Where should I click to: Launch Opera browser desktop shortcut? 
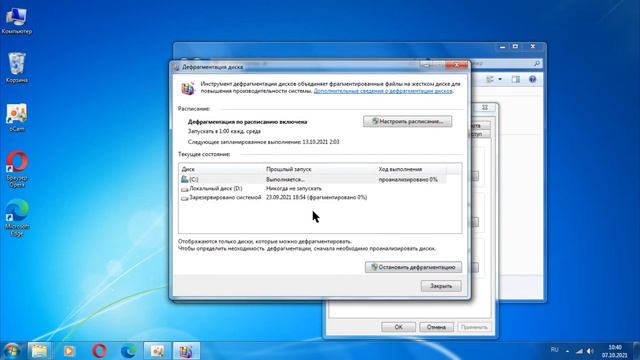click(x=17, y=169)
